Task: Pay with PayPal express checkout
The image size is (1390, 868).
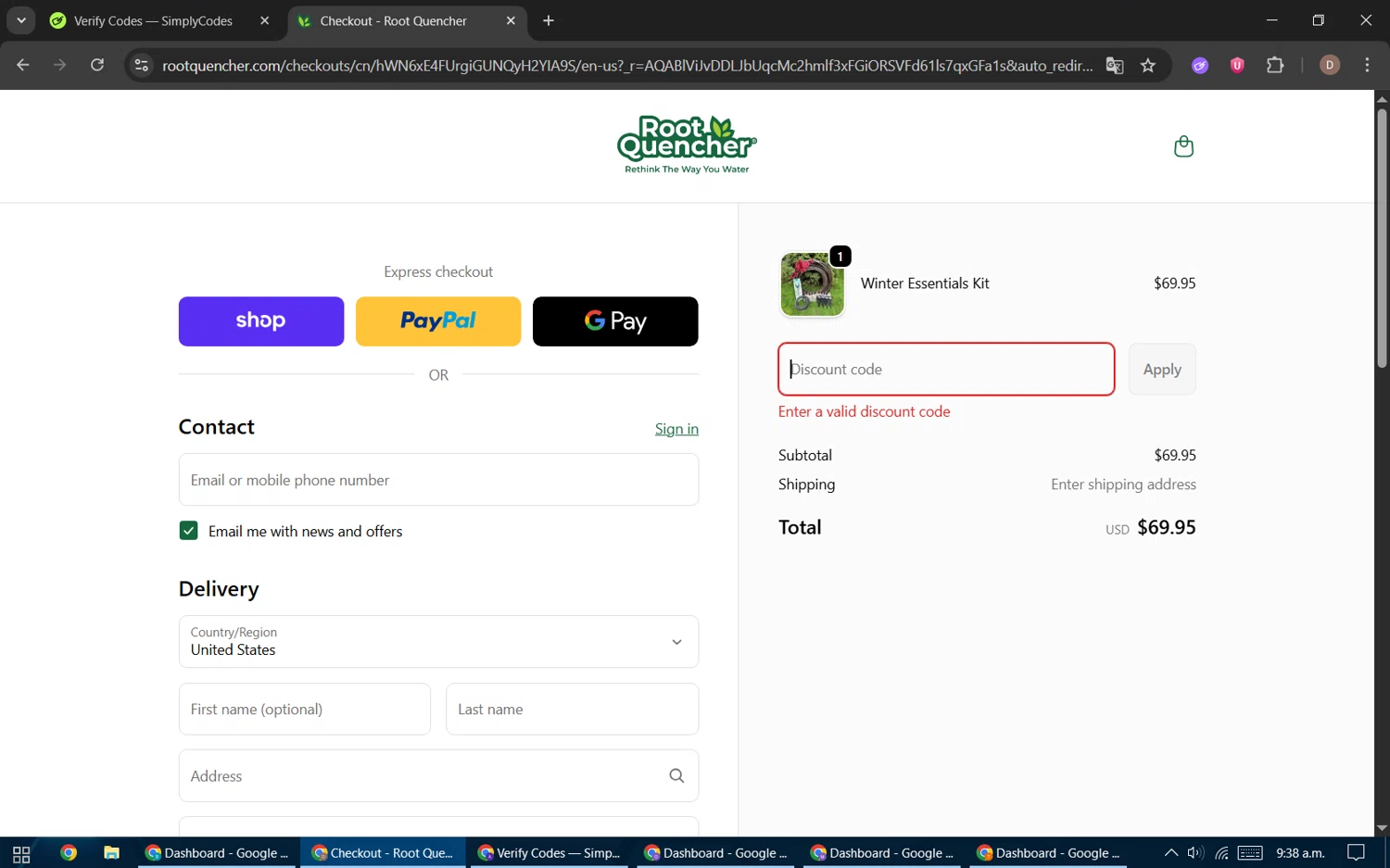Action: tap(438, 321)
